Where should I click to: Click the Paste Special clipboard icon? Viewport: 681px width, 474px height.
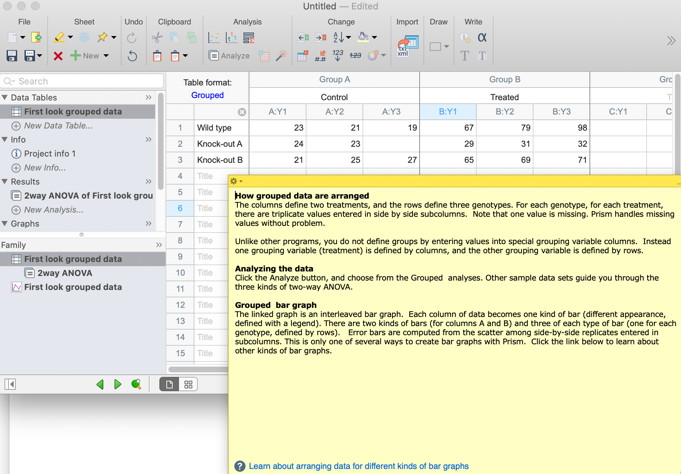pyautogui.click(x=175, y=56)
